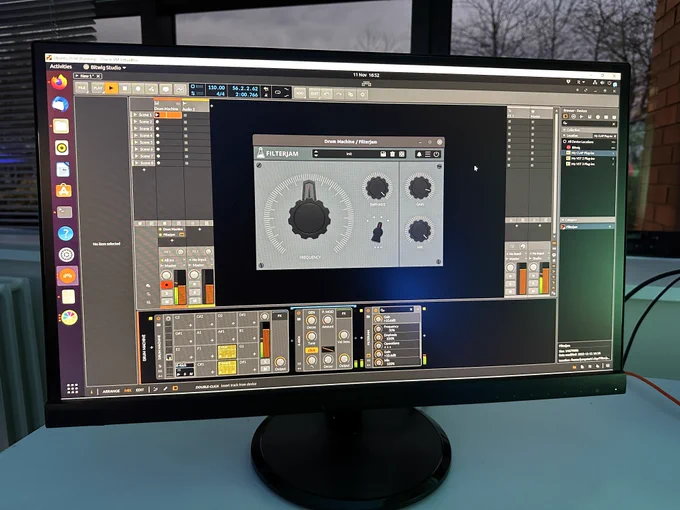Delete preset with Filterjam trash icon
Screen dimensions: 680x510
click(392, 154)
